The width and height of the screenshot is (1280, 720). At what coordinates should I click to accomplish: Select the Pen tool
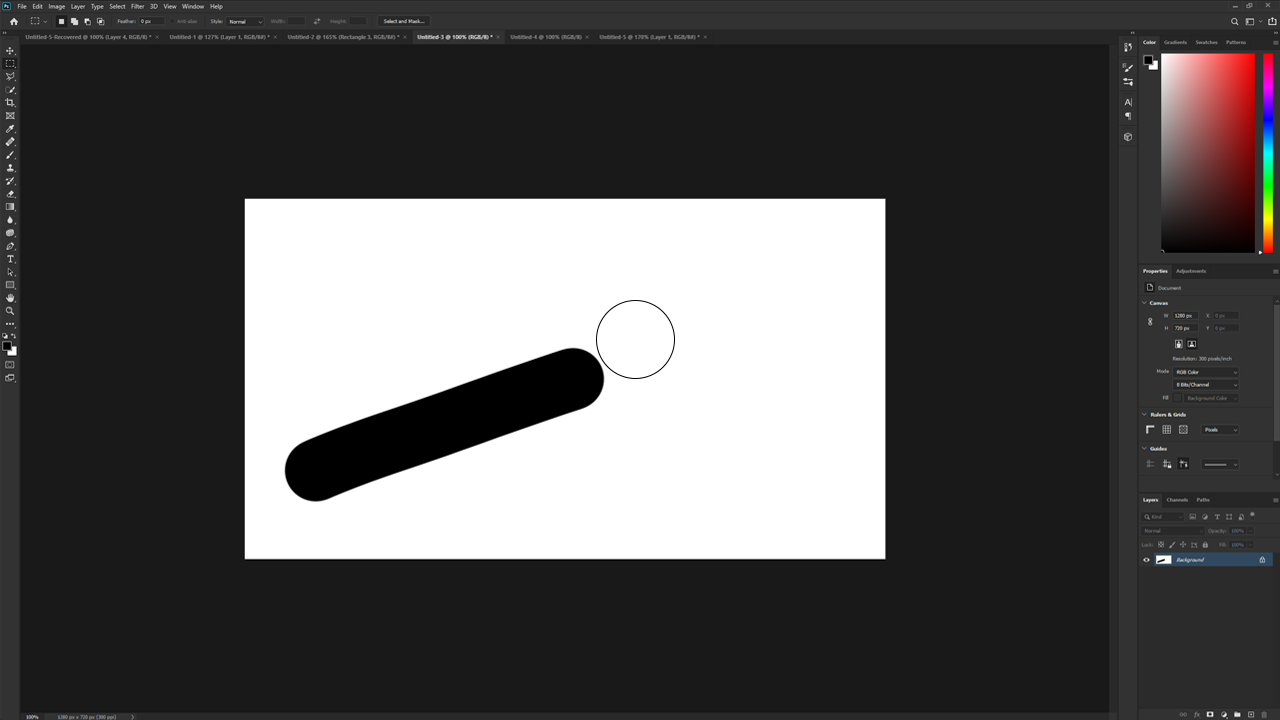(x=11, y=246)
